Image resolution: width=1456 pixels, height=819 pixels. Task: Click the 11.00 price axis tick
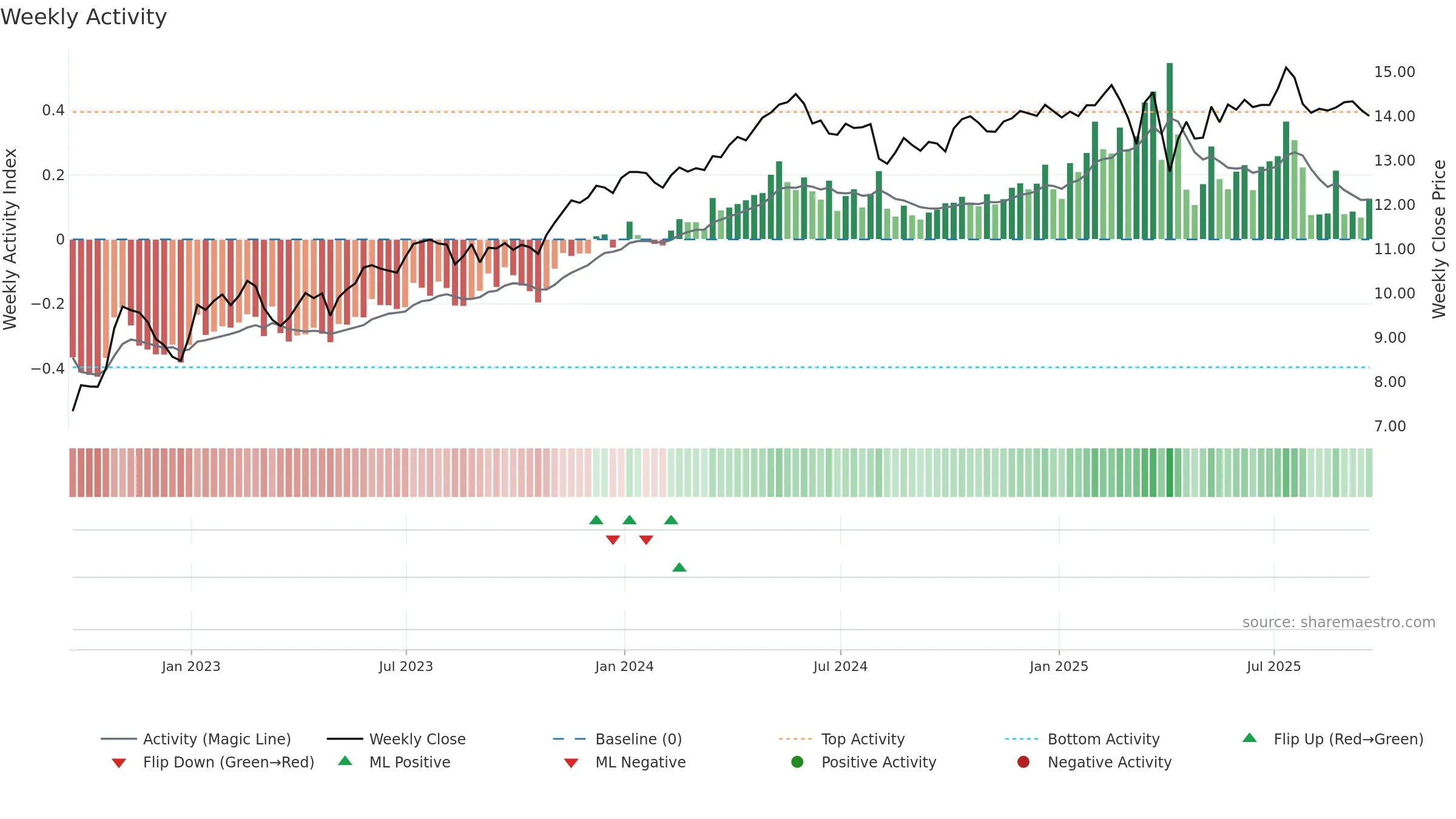point(1394,249)
